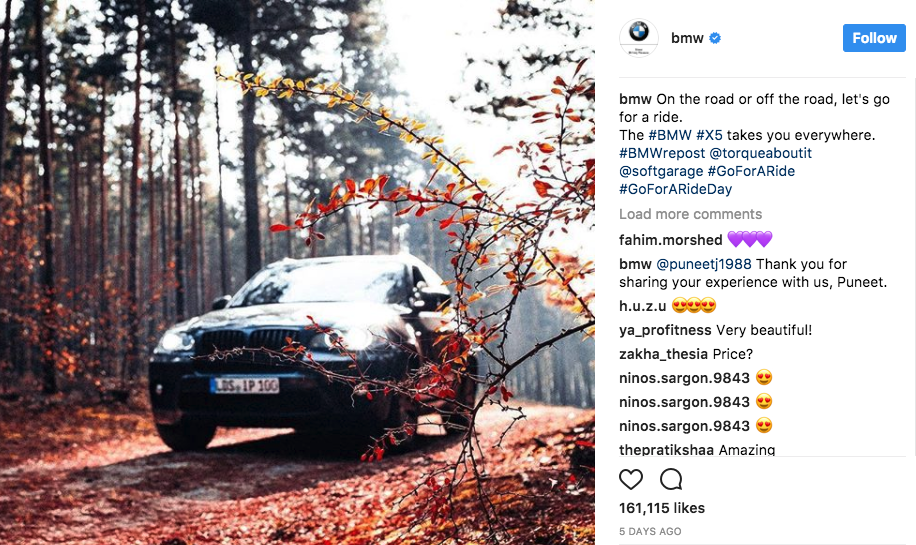
Task: Click the 5 DAYS AGO timestamp
Action: pos(650,532)
